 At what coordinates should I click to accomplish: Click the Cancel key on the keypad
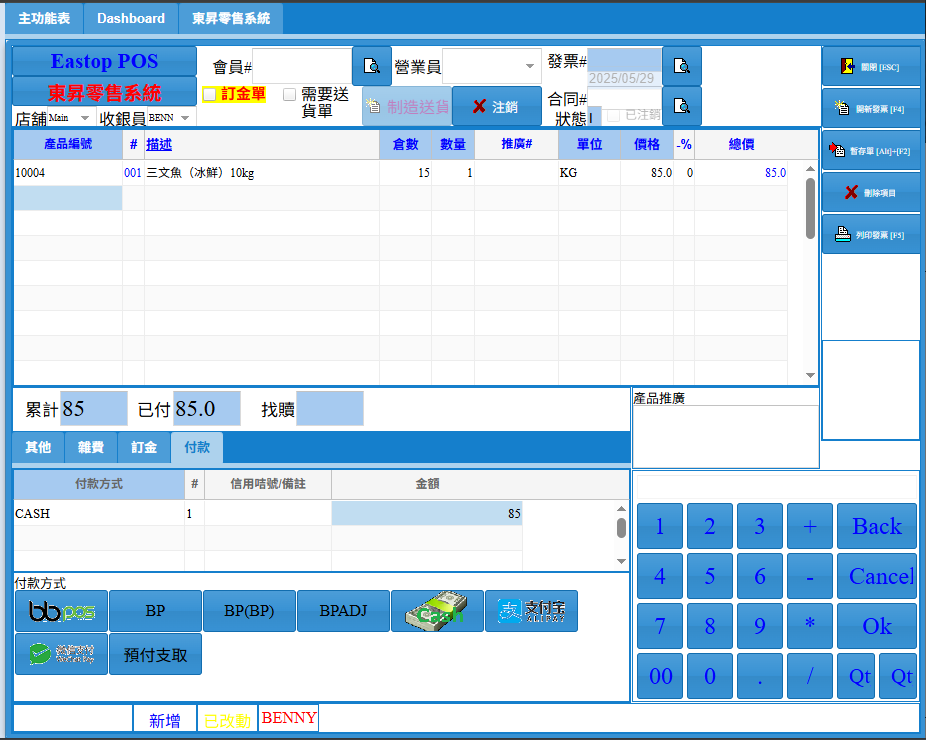pyautogui.click(x=877, y=576)
